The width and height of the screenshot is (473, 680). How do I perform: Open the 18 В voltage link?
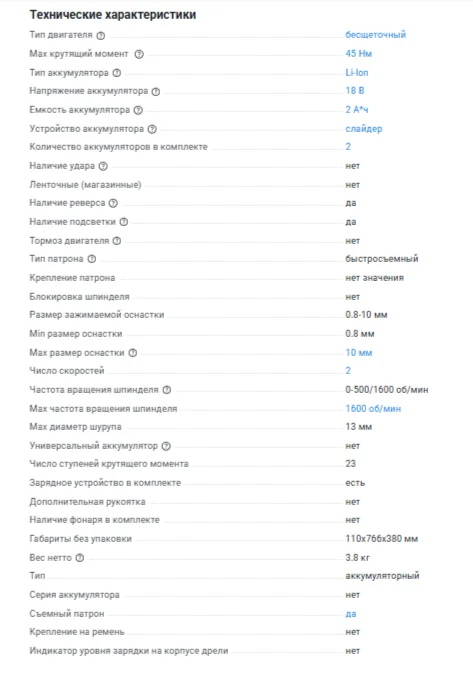click(355, 91)
